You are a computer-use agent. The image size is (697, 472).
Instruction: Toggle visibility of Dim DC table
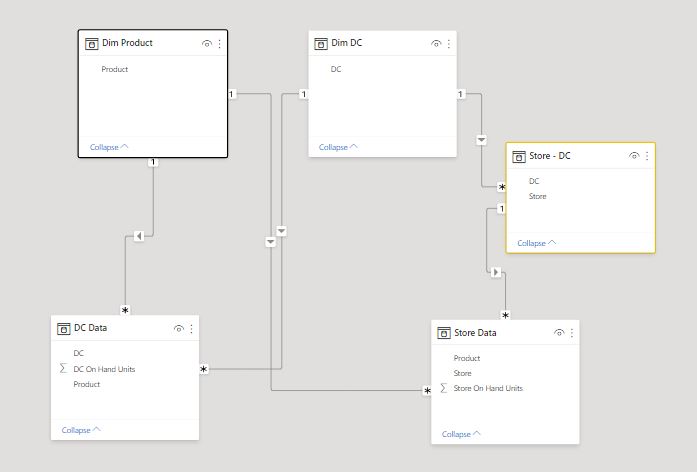[436, 44]
